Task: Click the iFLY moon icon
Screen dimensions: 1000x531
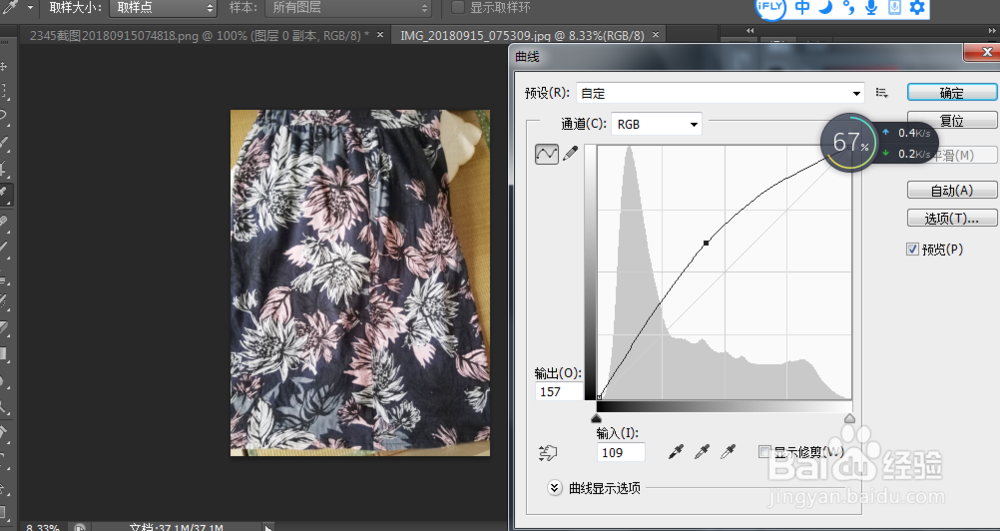Action: coord(826,7)
